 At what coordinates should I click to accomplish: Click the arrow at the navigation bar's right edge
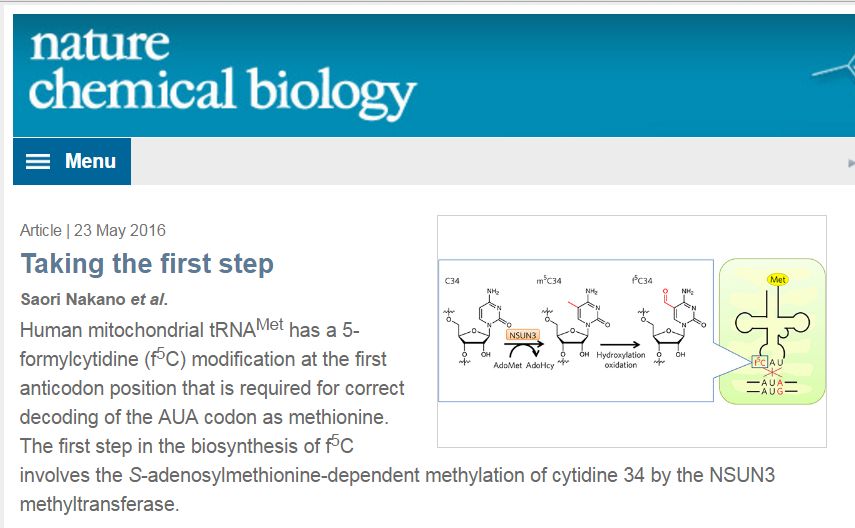(851, 163)
